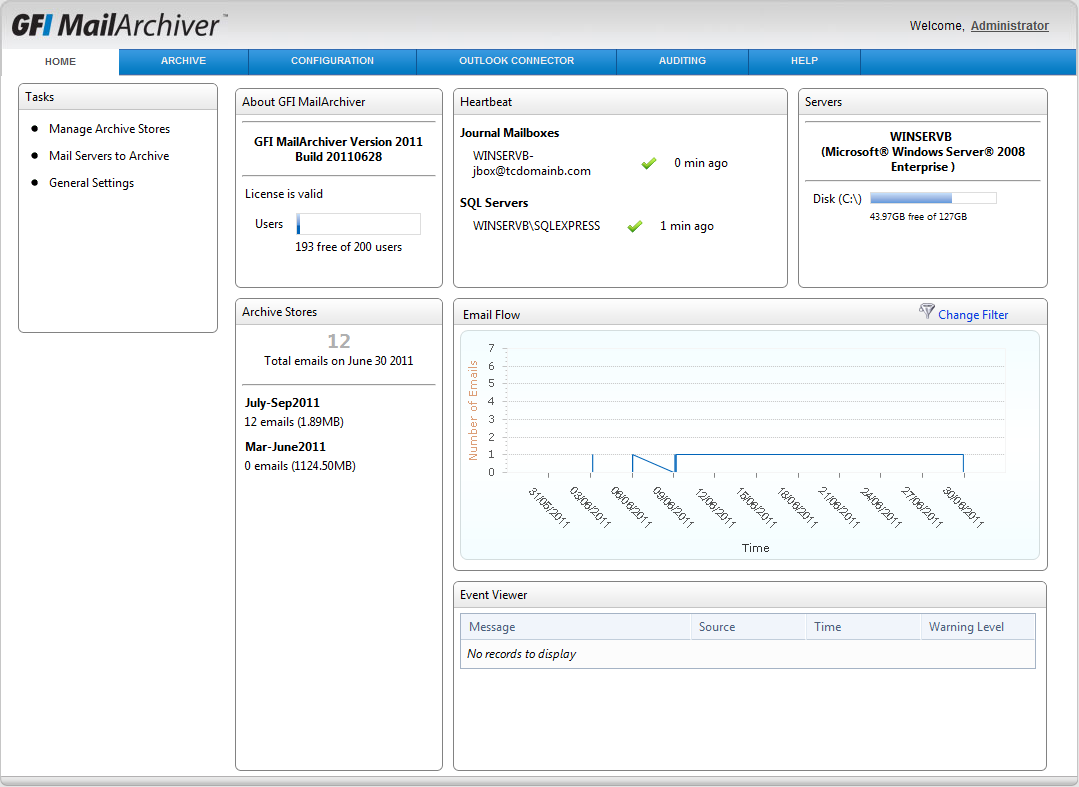Open Mail Servers to Archive task

tap(109, 155)
